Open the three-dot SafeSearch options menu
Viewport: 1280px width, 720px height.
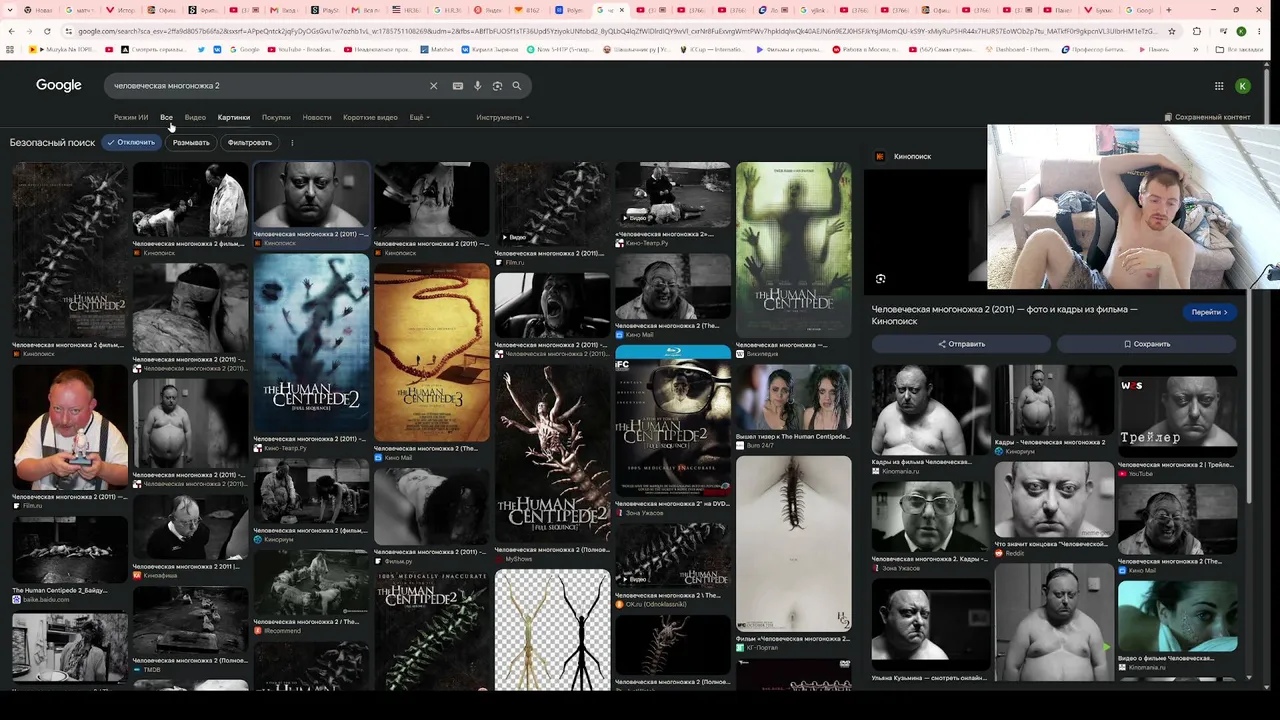coord(292,143)
